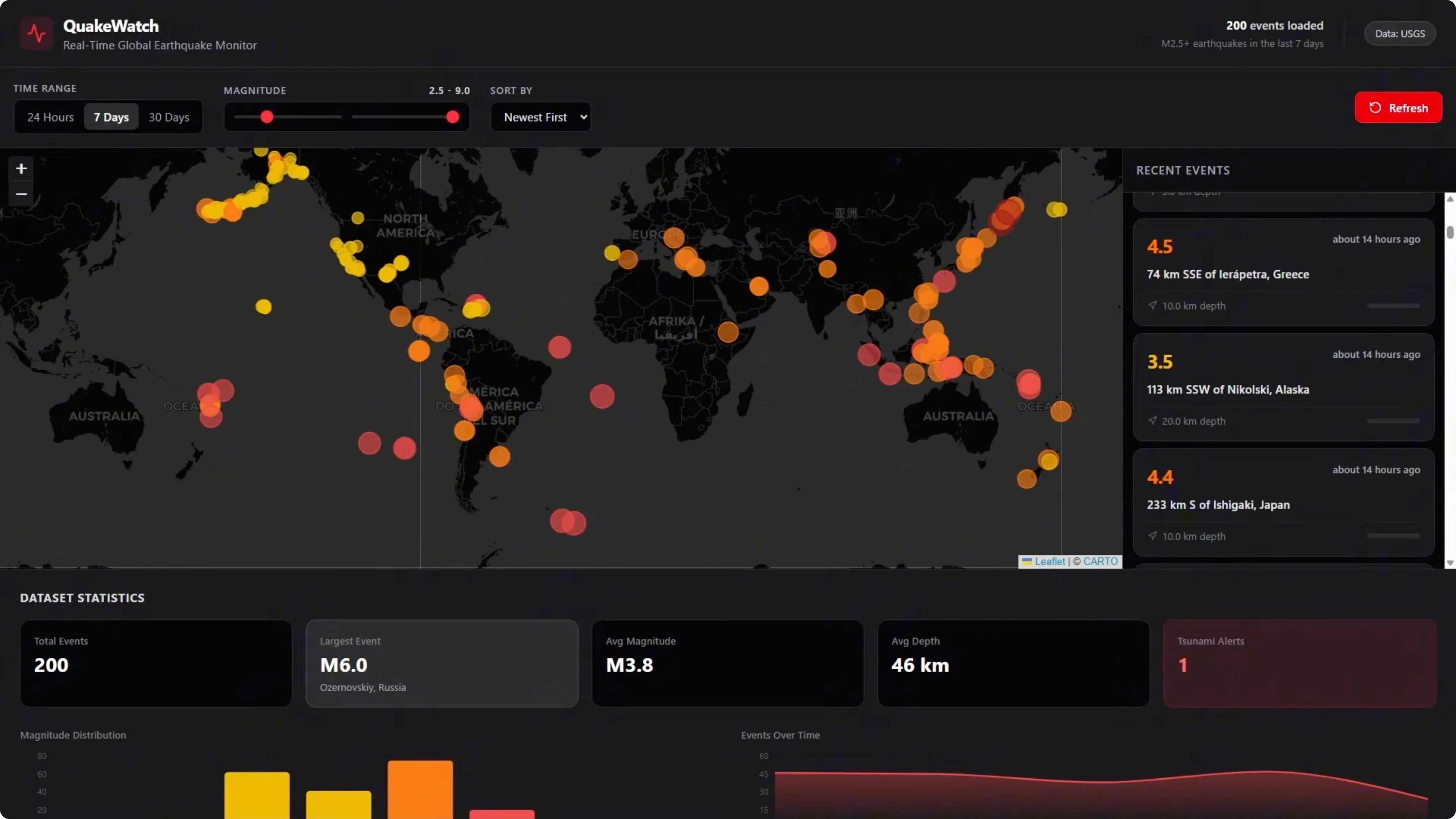Click the Data: USGS badge
Viewport: 1456px width, 819px height.
point(1399,34)
